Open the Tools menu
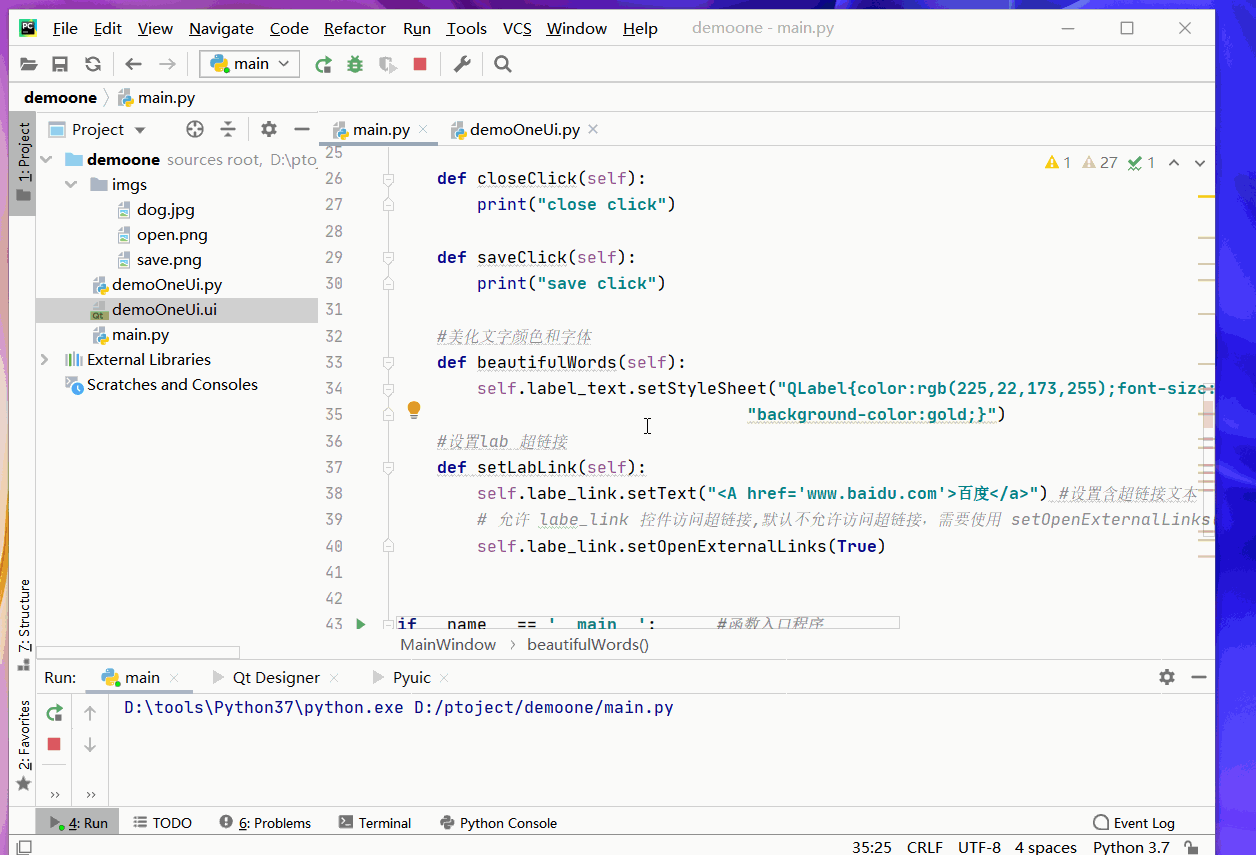 [x=466, y=28]
